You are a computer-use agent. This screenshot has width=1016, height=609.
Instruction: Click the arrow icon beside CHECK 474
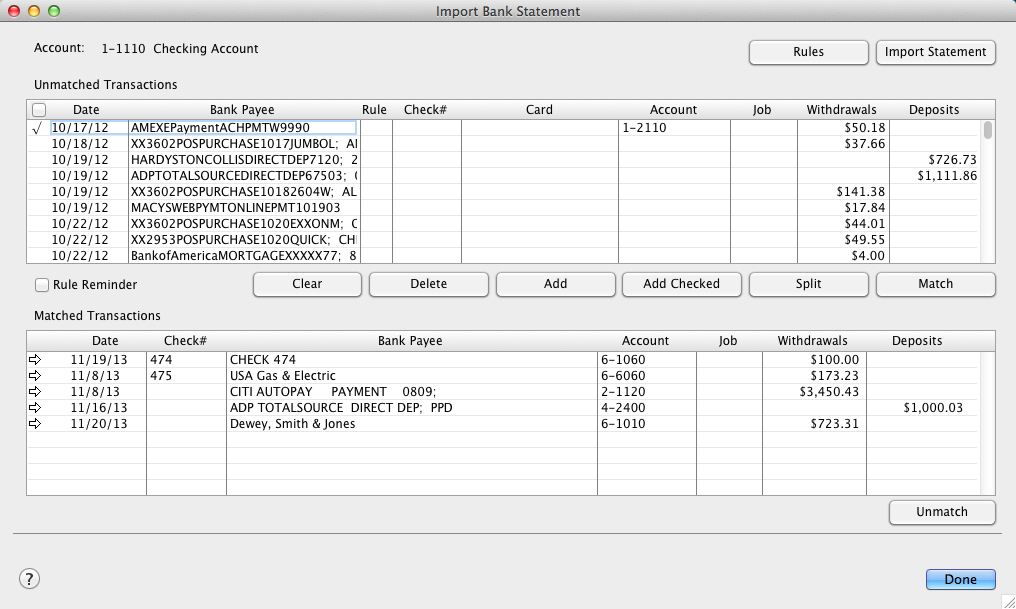(36, 360)
